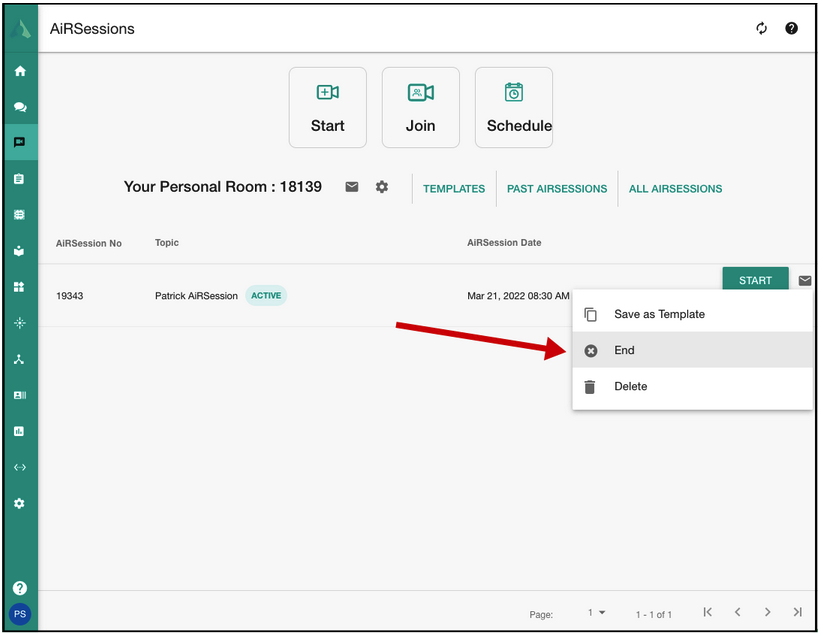Open the network nodes sidebar icon
Image resolution: width=823 pixels, height=636 pixels.
(x=19, y=359)
